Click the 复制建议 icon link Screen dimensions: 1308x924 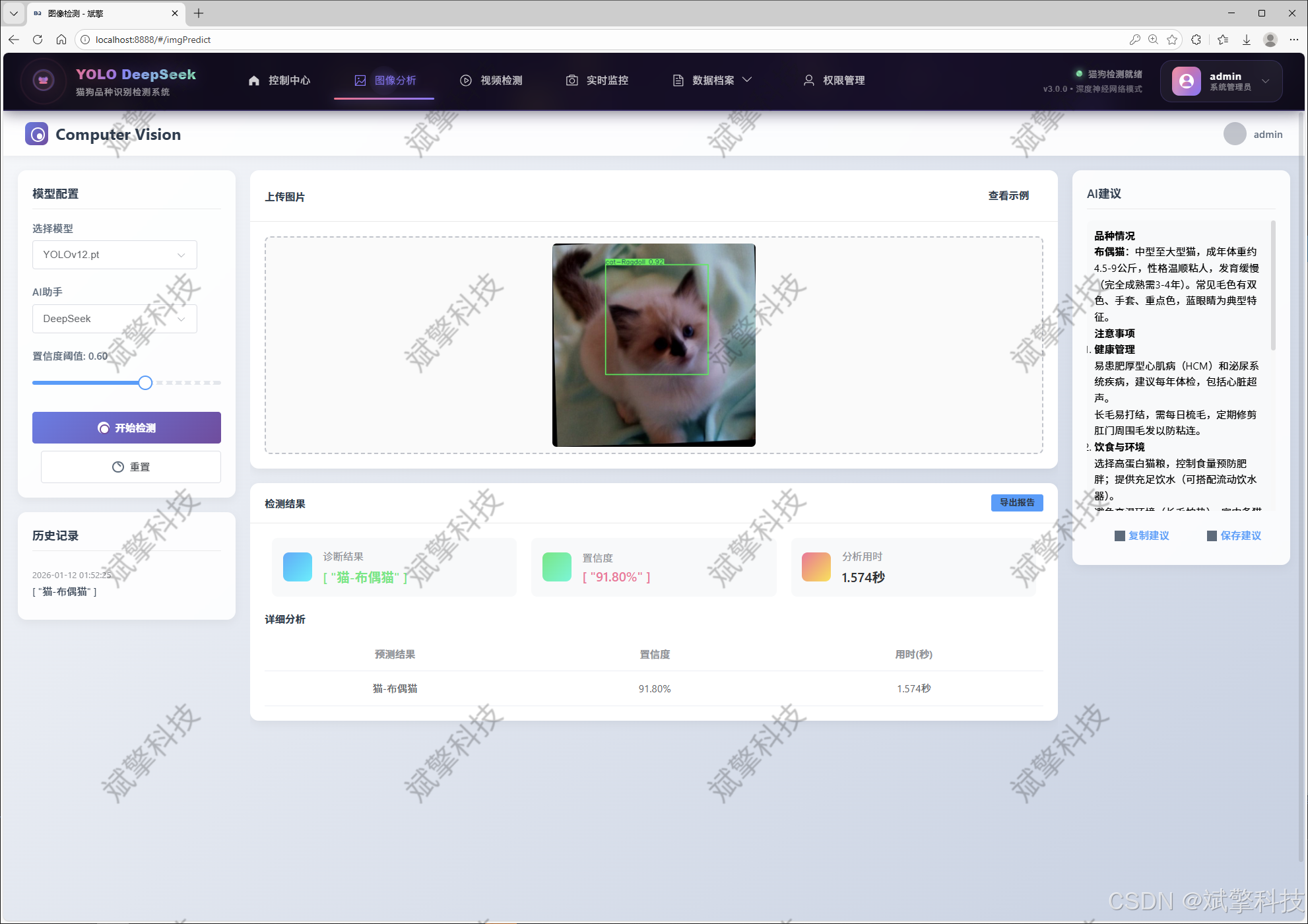tap(1142, 535)
